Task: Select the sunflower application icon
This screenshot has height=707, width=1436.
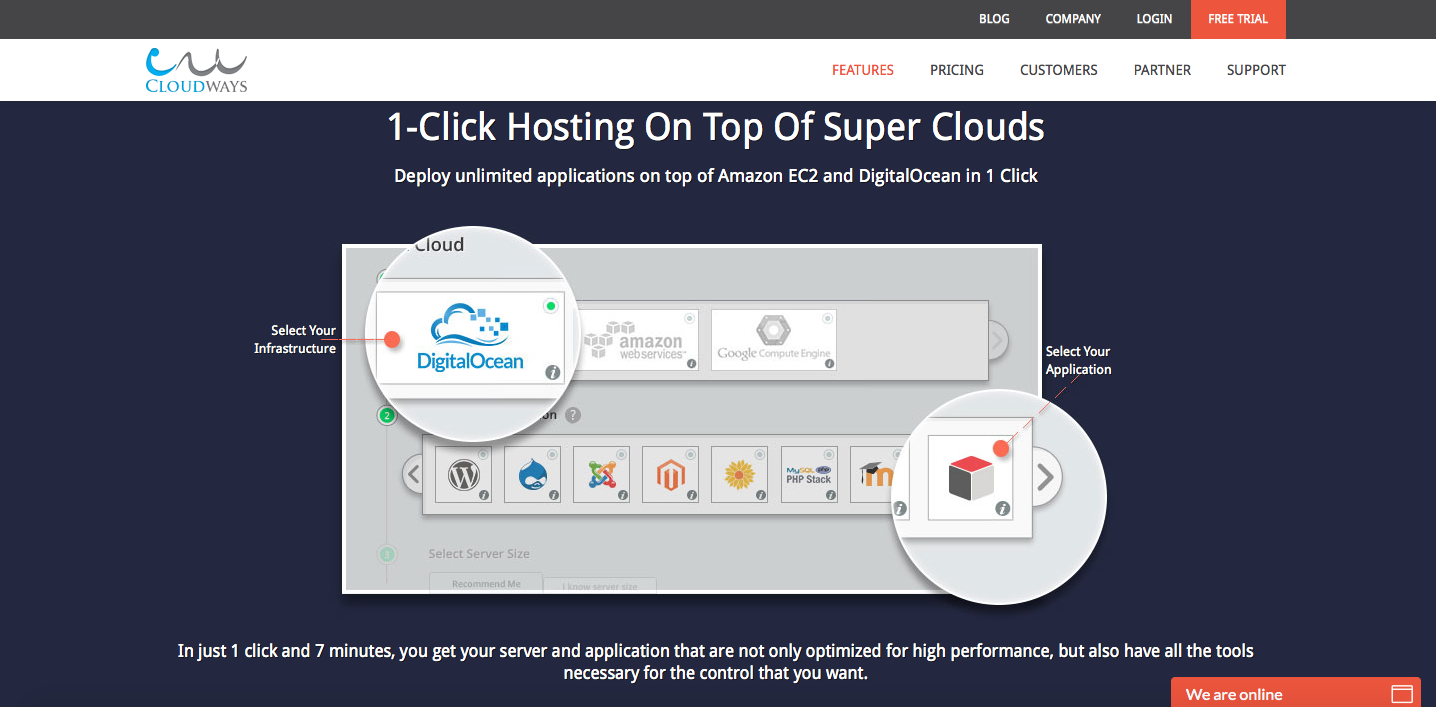Action: point(739,476)
